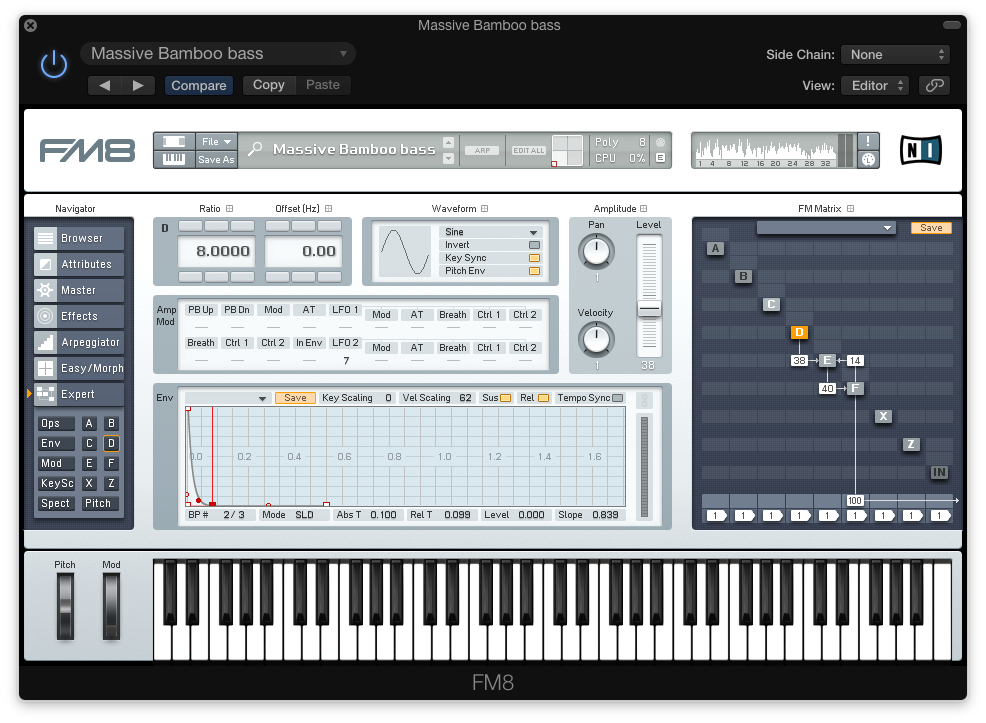Toggle the keyboard view icon
The height and width of the screenshot is (723, 986).
coord(174,159)
